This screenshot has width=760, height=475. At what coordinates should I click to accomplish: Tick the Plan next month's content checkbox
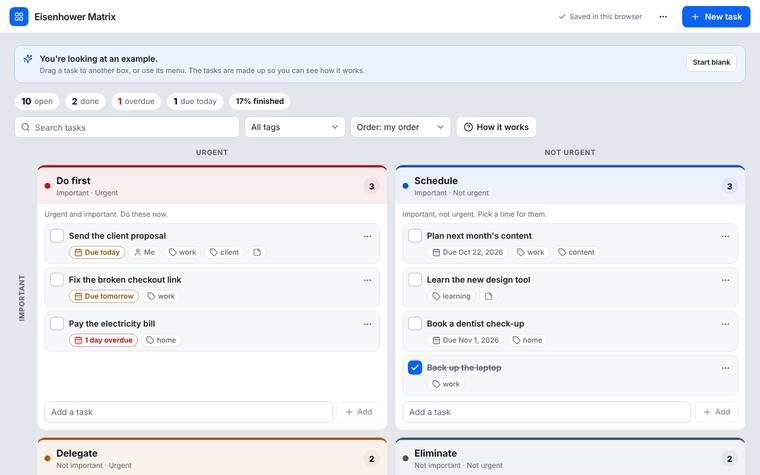(x=415, y=236)
